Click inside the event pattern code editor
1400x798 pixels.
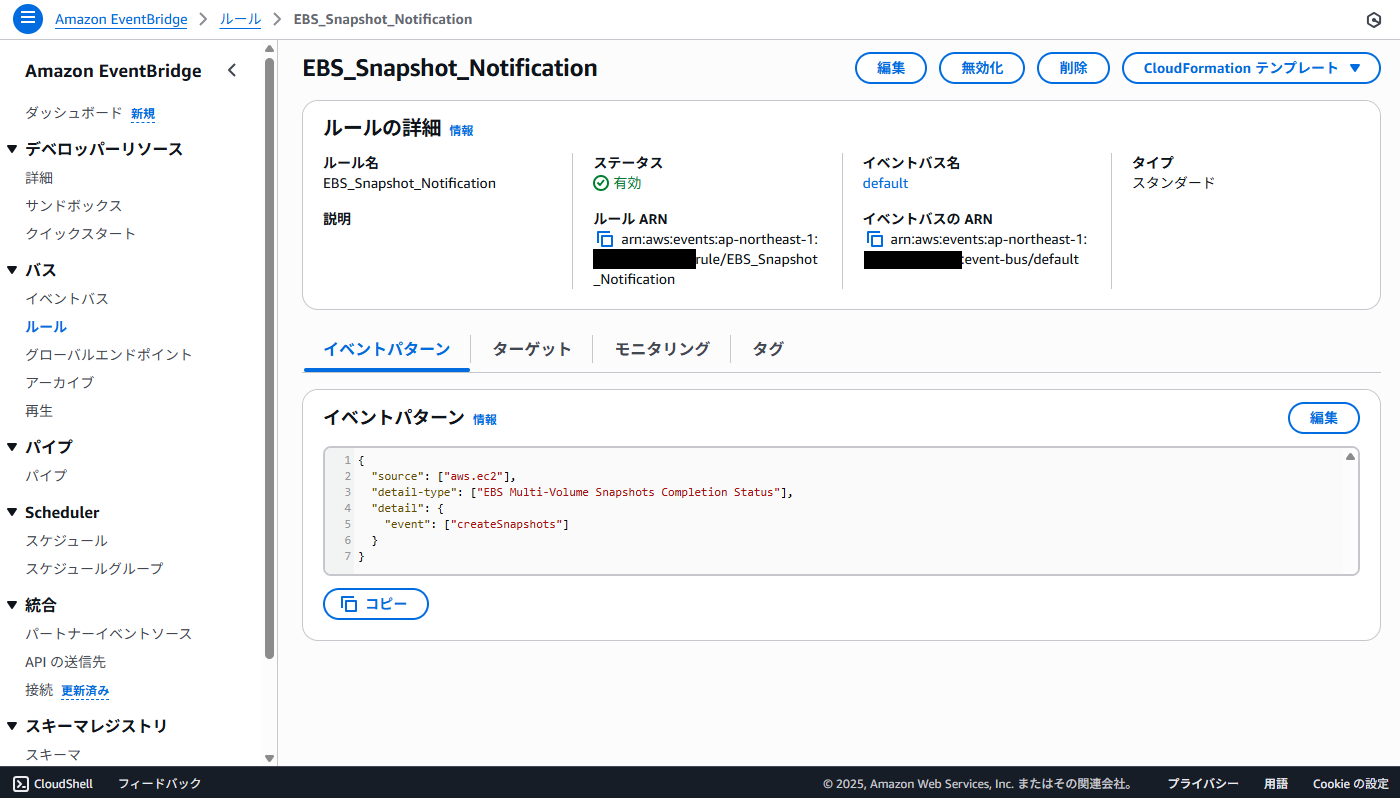(841, 511)
